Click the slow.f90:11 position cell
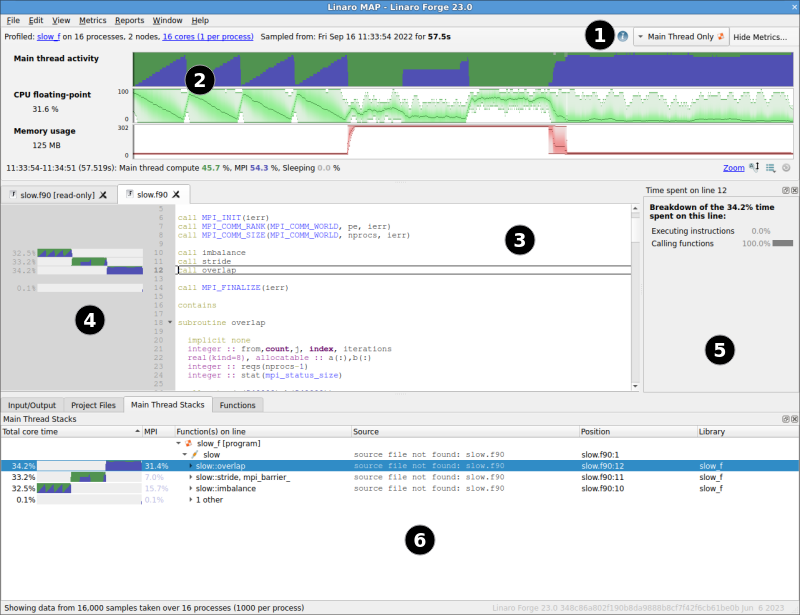This screenshot has width=800, height=615. 603,477
